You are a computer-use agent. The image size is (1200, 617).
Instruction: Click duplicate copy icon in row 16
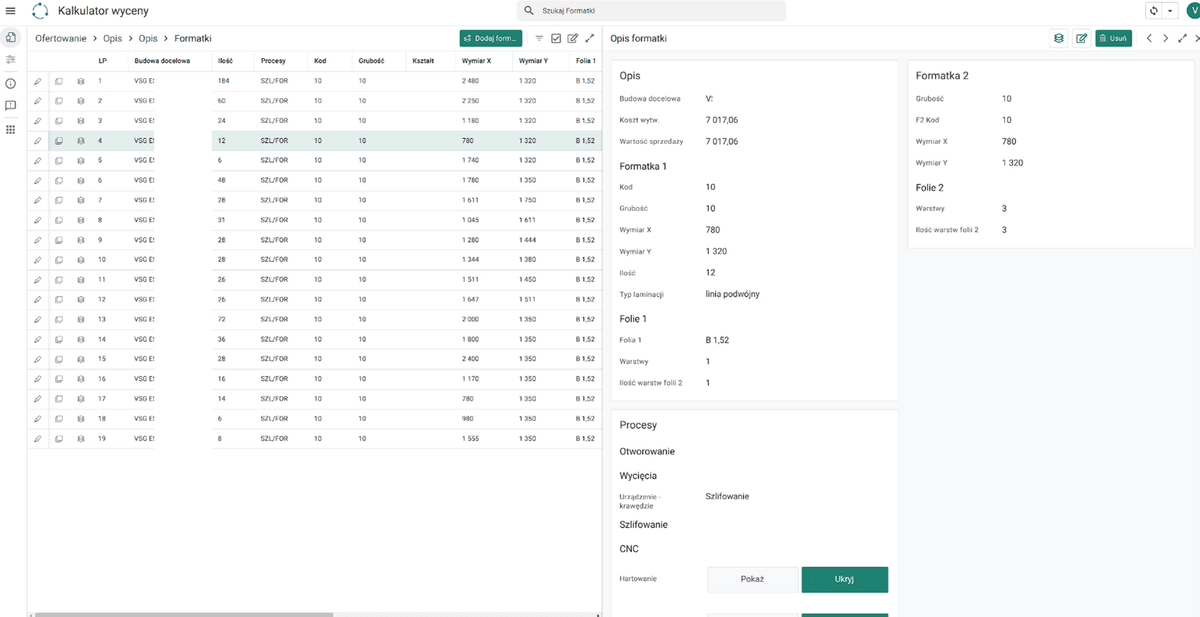(x=59, y=379)
